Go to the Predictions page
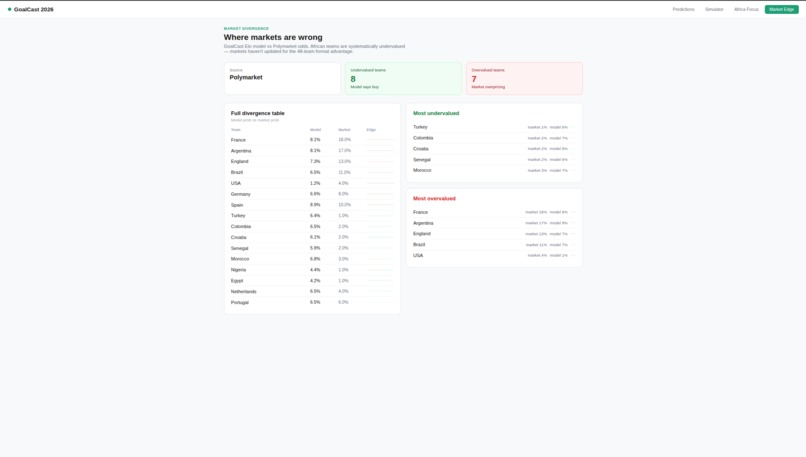 point(683,9)
